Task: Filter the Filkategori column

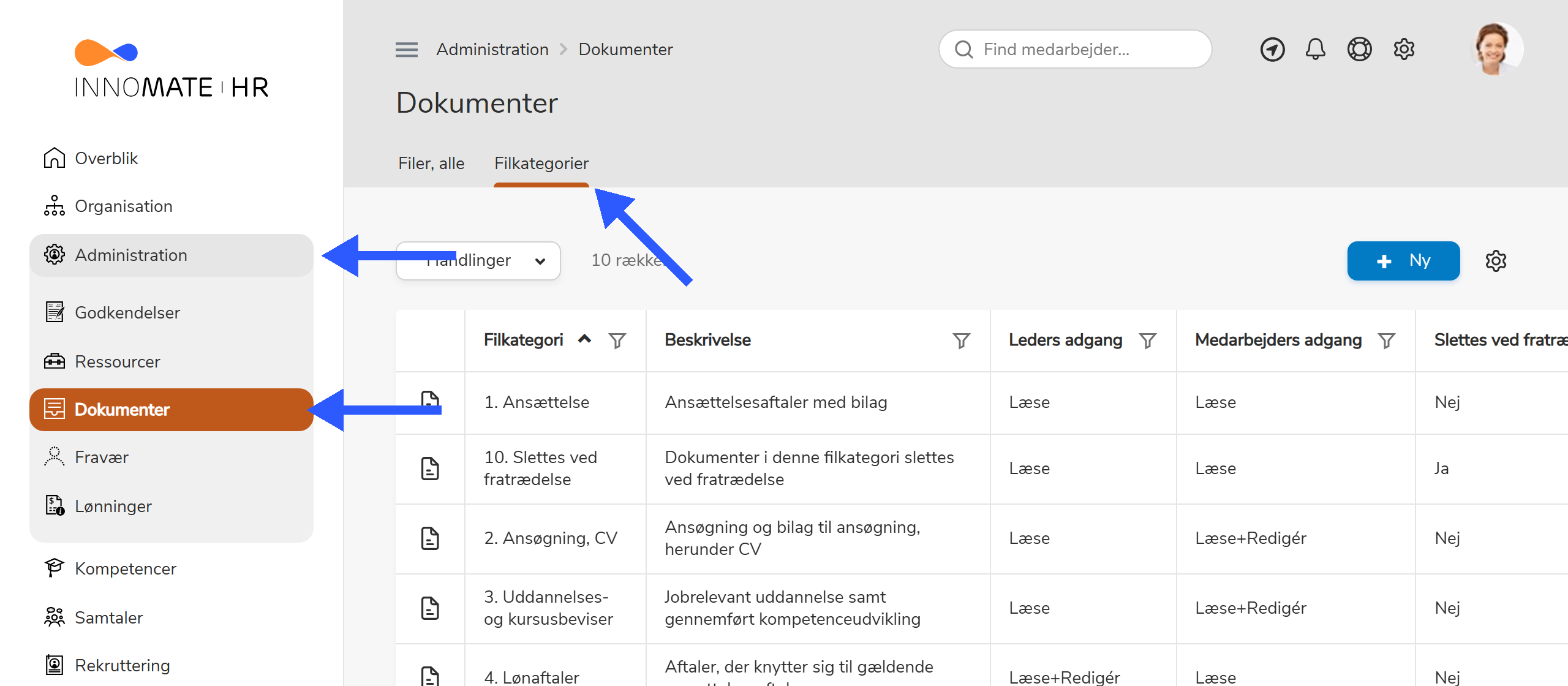Action: [x=617, y=341]
